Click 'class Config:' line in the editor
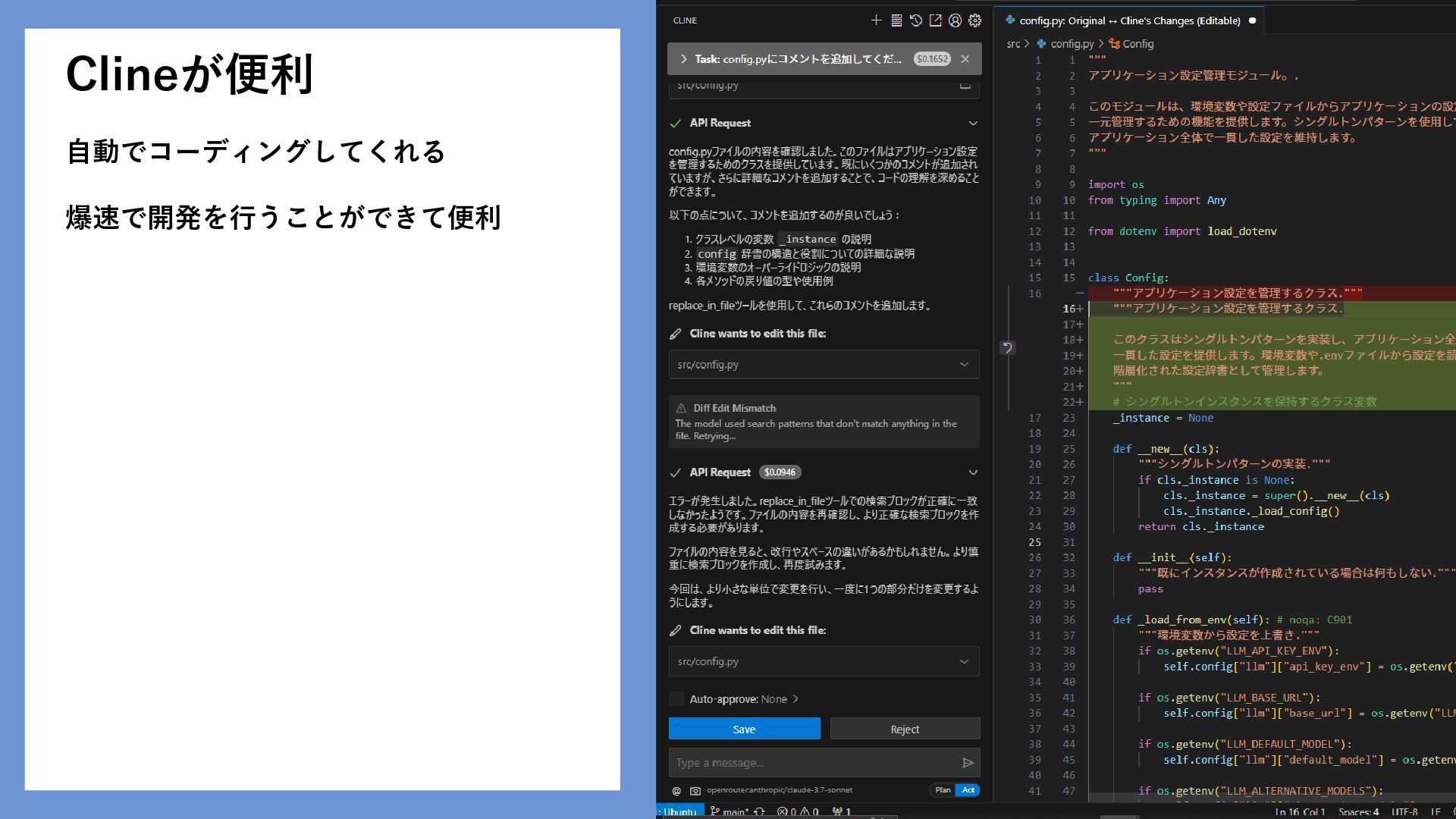Image resolution: width=1456 pixels, height=819 pixels. (1128, 278)
